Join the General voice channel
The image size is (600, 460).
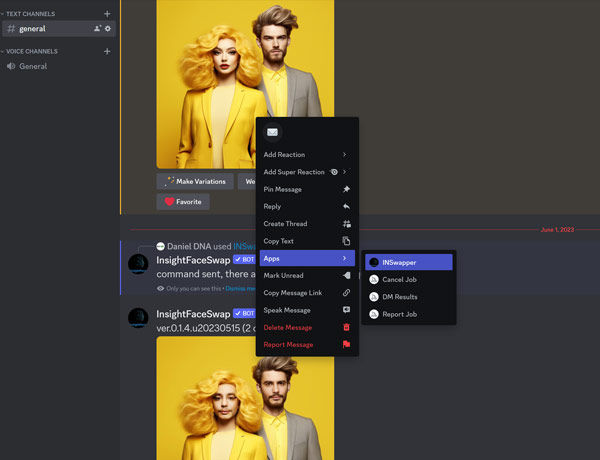tap(59, 66)
